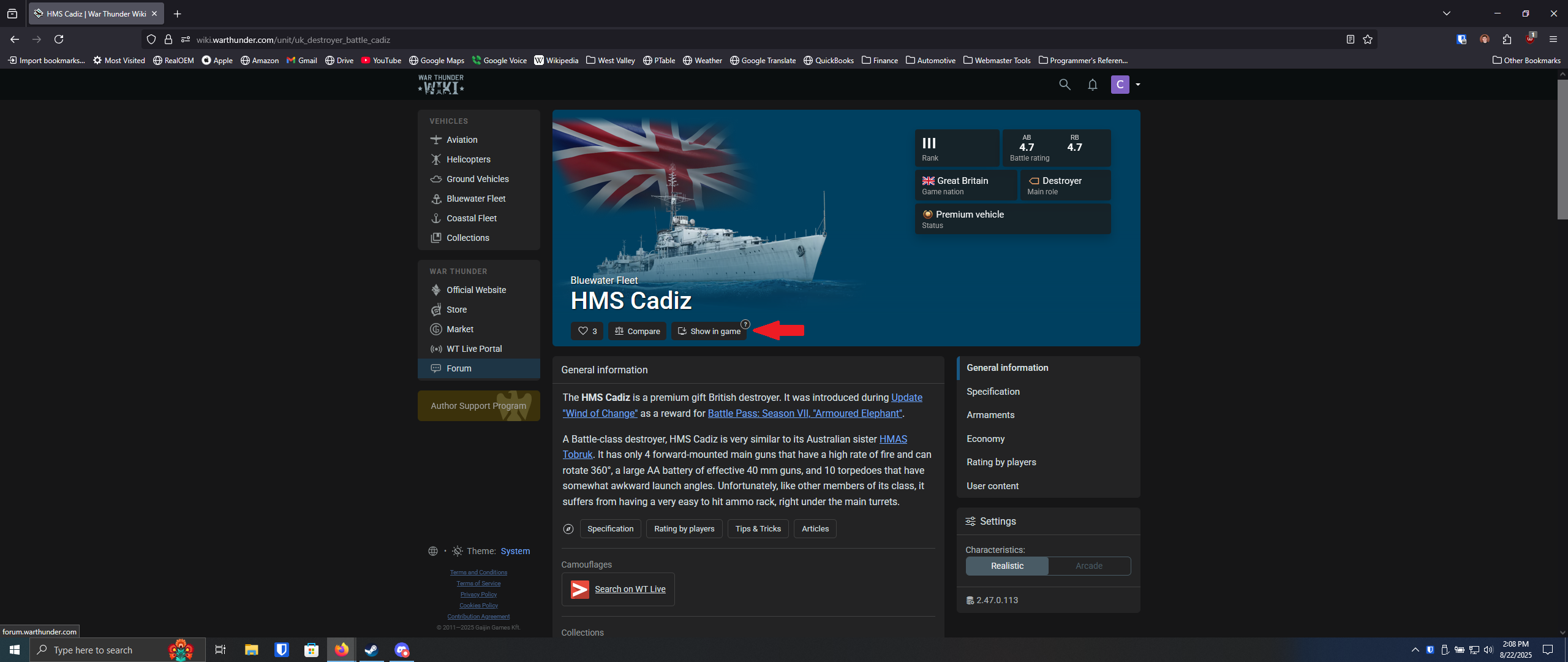
Task: Click the wiki search magnifier icon
Action: [x=1065, y=85]
